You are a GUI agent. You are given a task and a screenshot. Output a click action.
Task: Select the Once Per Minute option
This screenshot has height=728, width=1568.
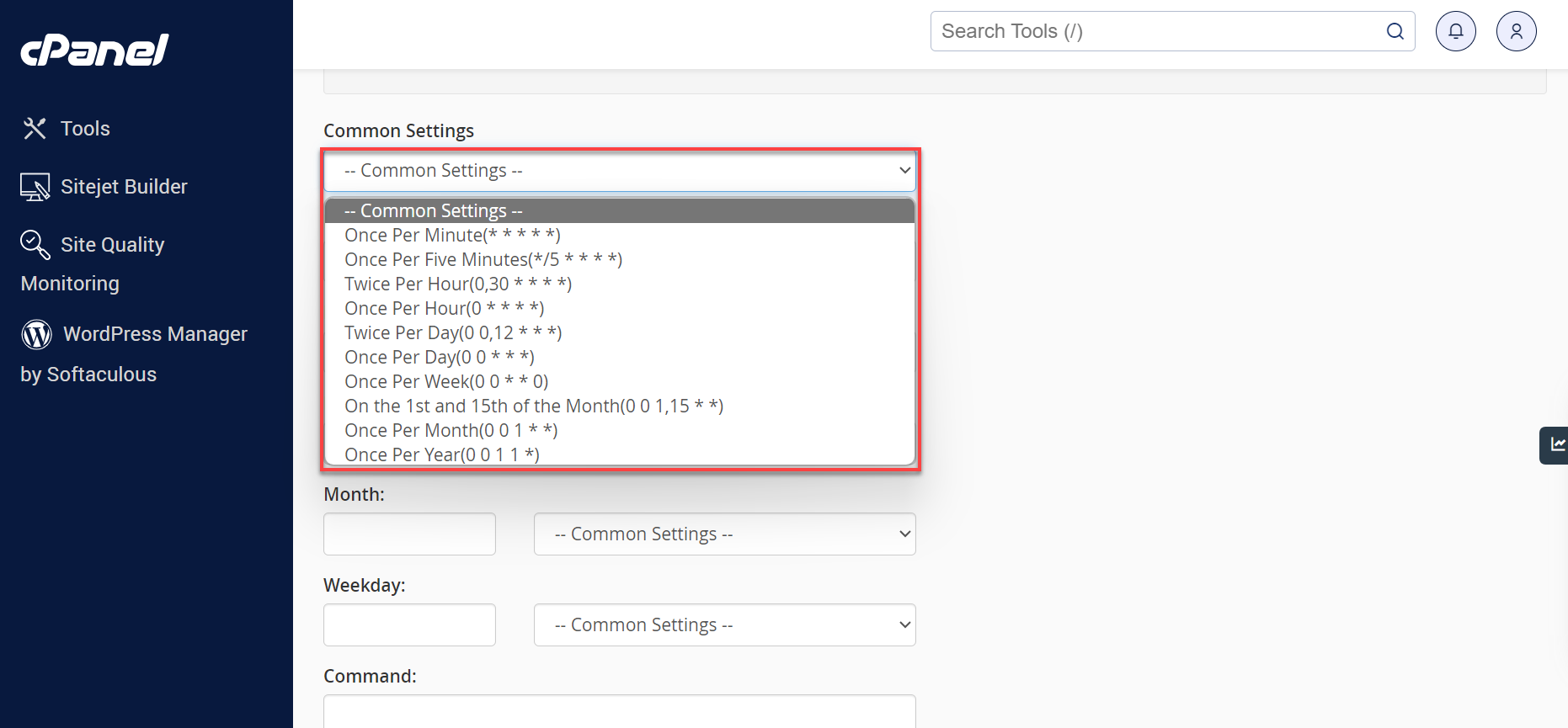(451, 235)
